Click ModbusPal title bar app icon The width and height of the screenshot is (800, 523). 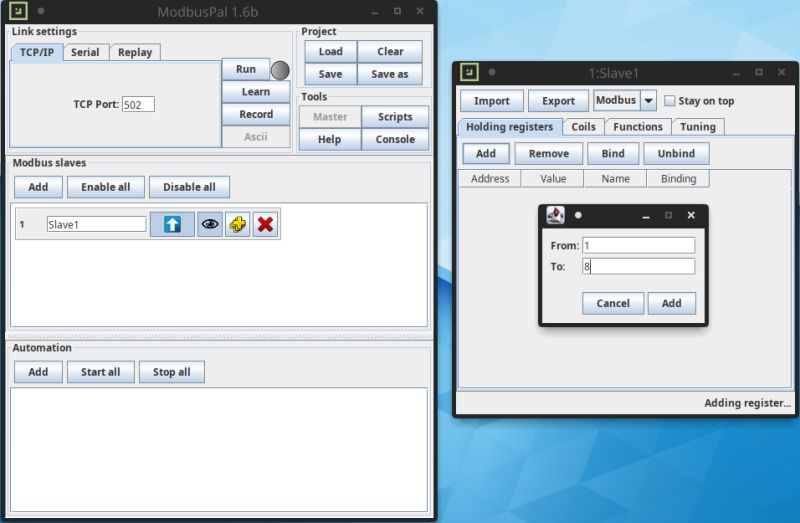pyautogui.click(x=18, y=11)
